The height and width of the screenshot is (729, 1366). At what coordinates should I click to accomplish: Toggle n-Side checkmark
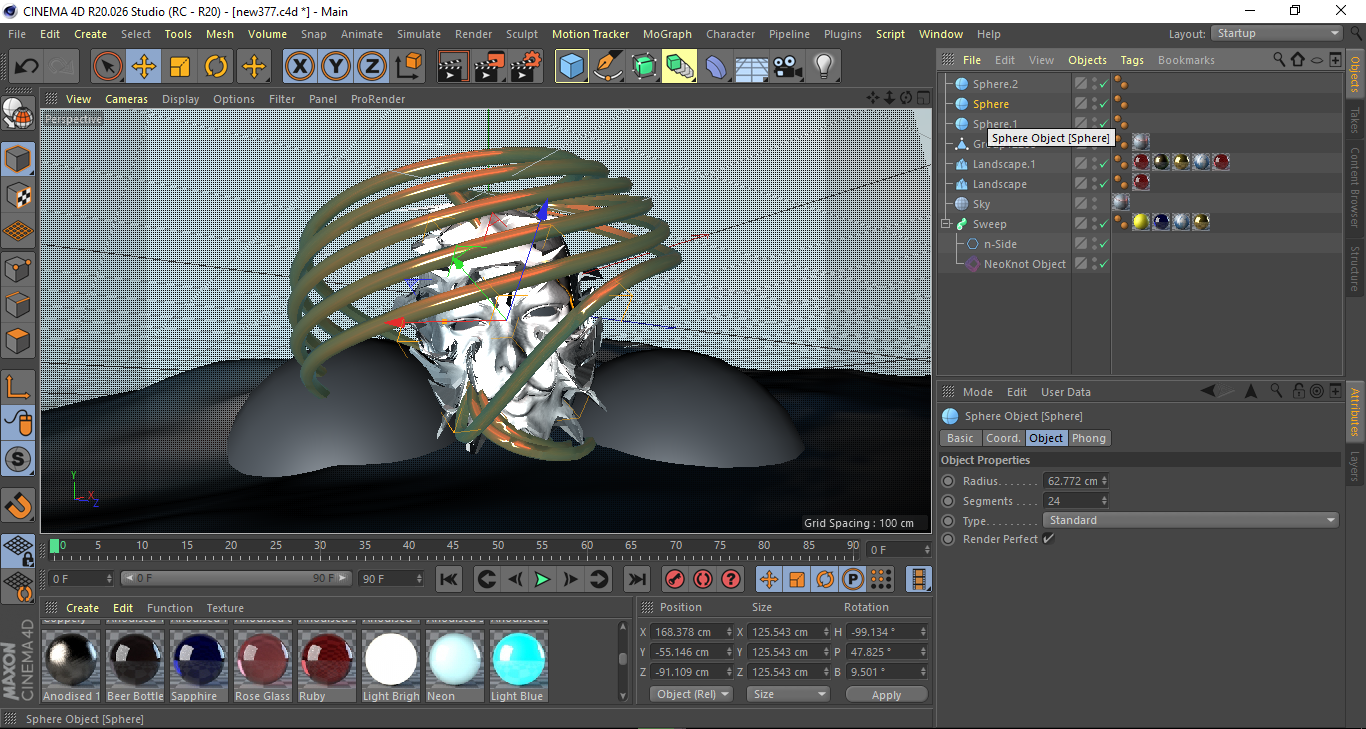[x=1103, y=244]
